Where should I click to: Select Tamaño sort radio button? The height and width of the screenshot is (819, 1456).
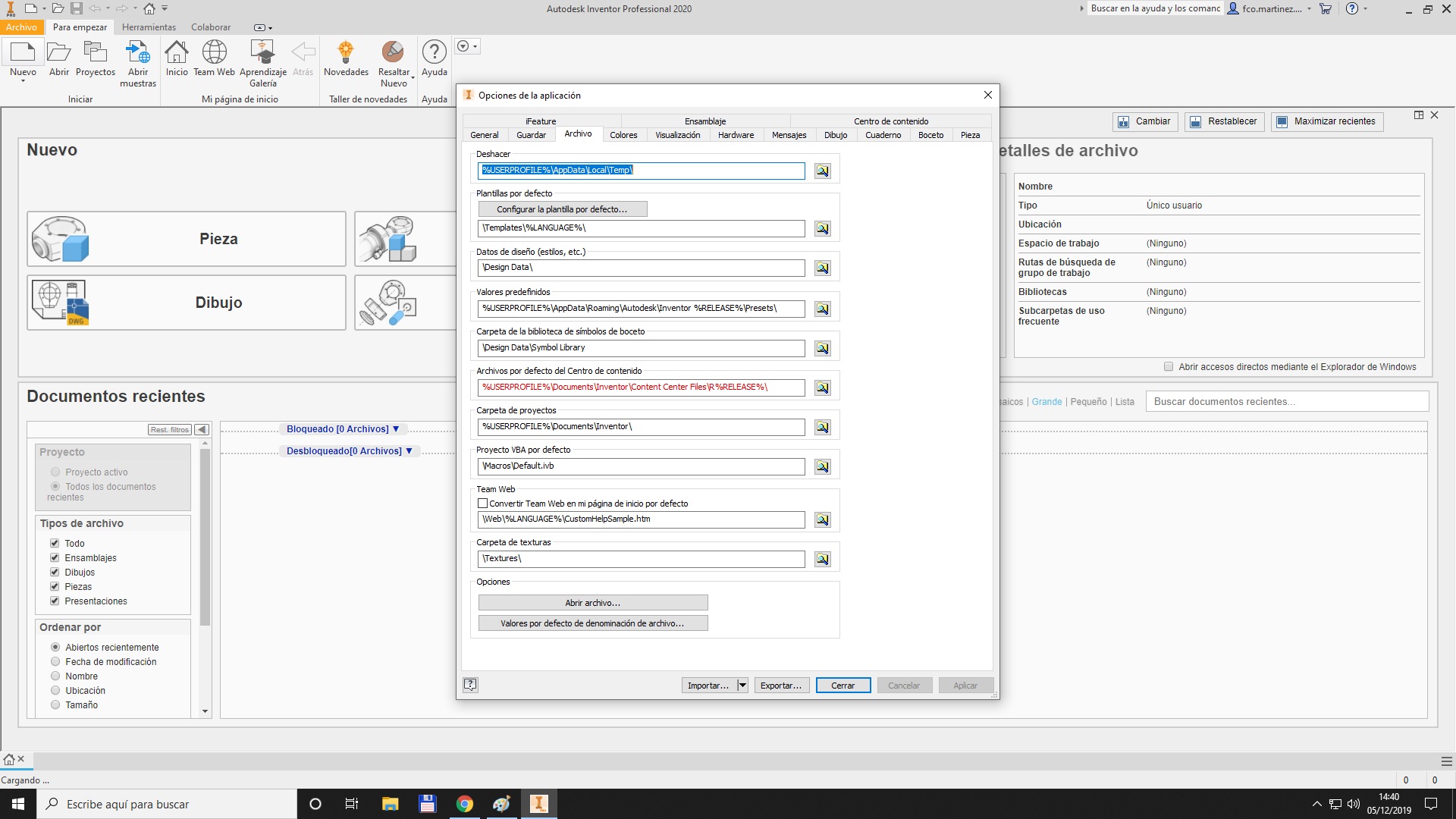coord(55,705)
